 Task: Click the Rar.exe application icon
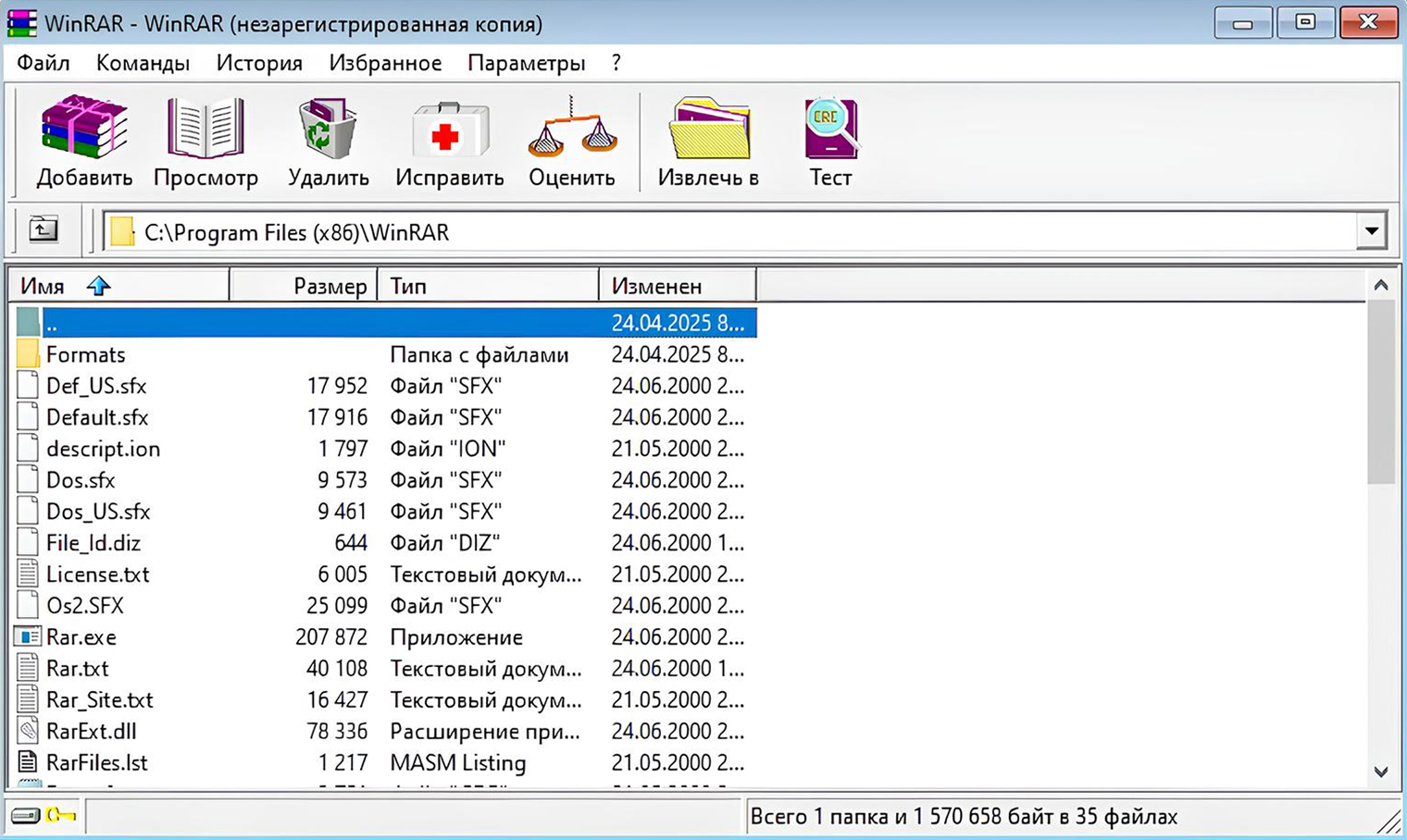(28, 636)
